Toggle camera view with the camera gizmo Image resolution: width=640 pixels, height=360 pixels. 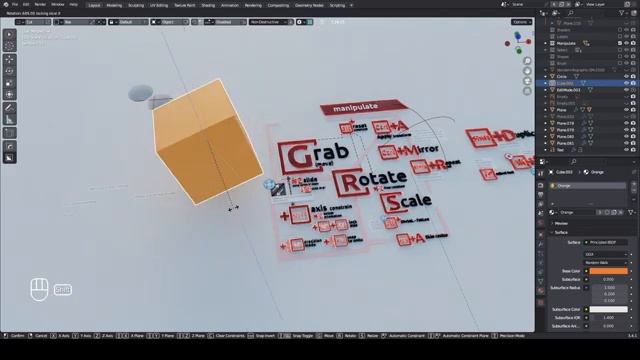pyautogui.click(x=527, y=81)
